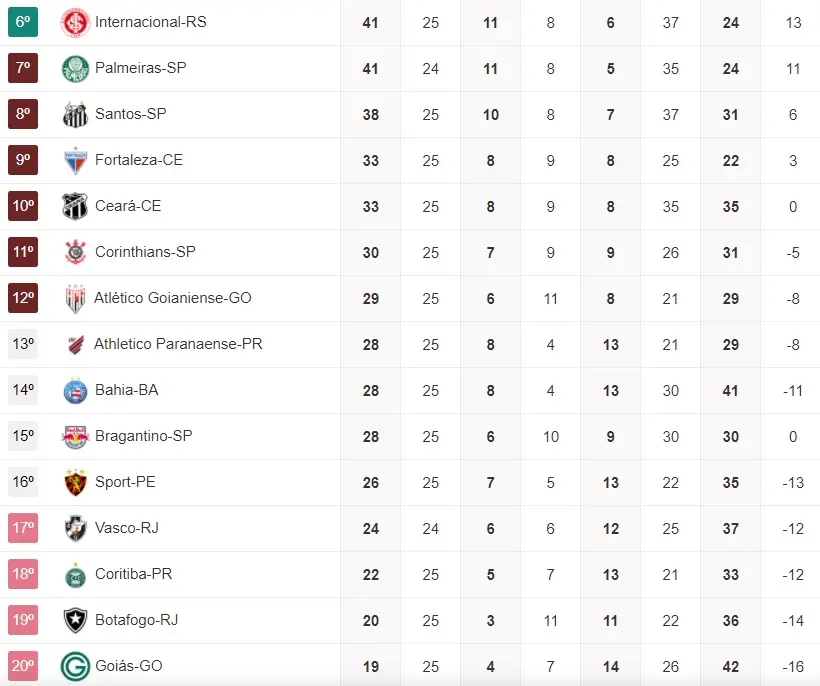Screen dimensions: 820x686
Task: Click the 20º last place badge
Action: tap(23, 666)
